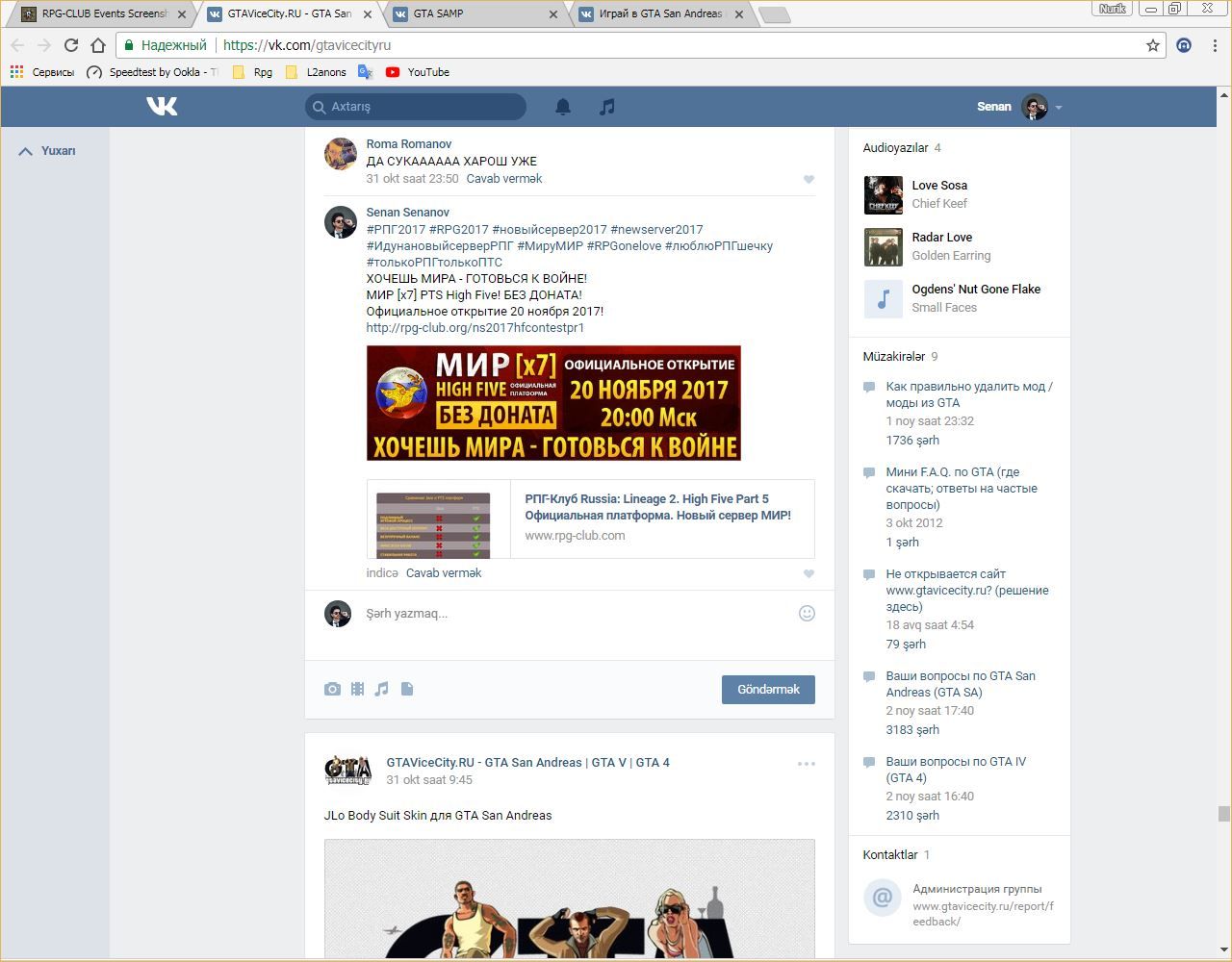Click the #РПГ2017 hashtag
Viewport: 1232px width, 962px height.
[396, 230]
